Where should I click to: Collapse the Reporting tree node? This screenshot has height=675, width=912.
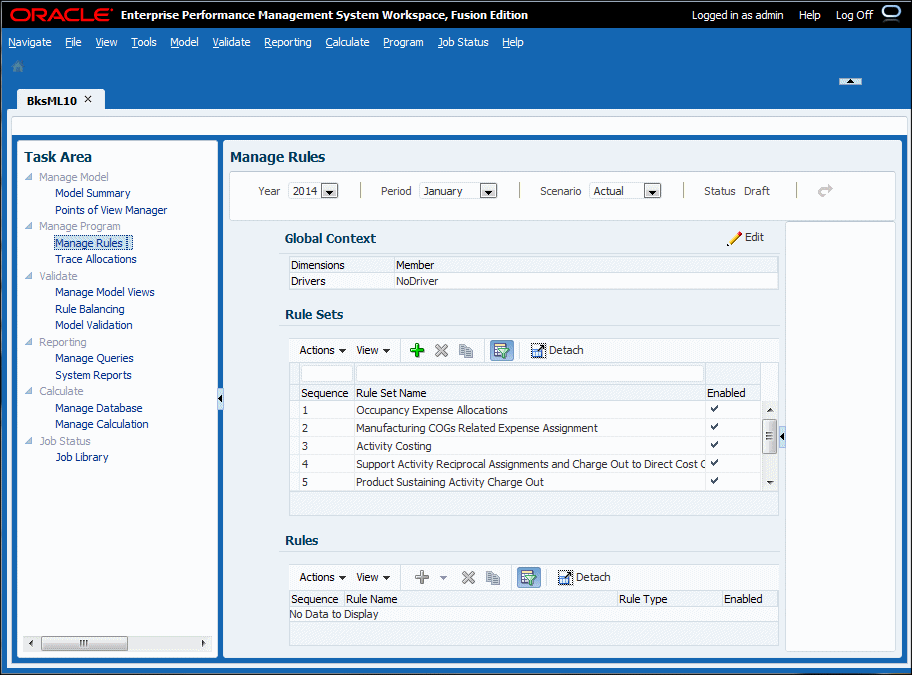pos(28,342)
